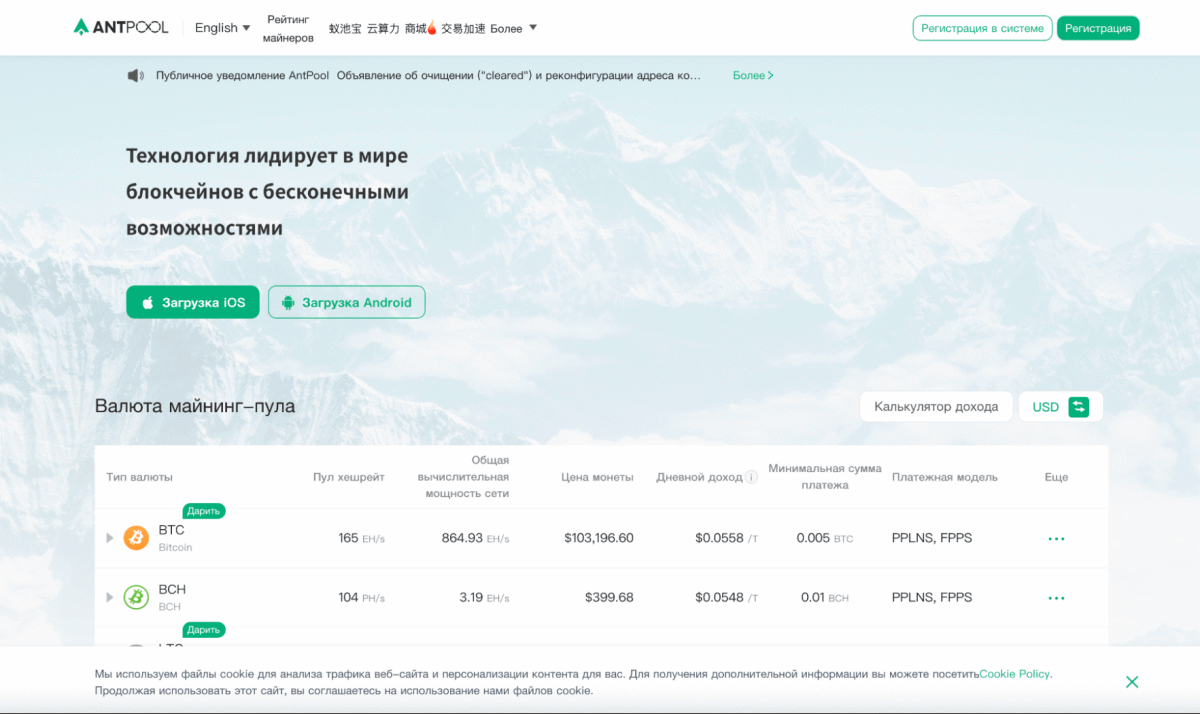Click the Bitcoin orange coin icon
The image size is (1200, 714).
click(136, 538)
